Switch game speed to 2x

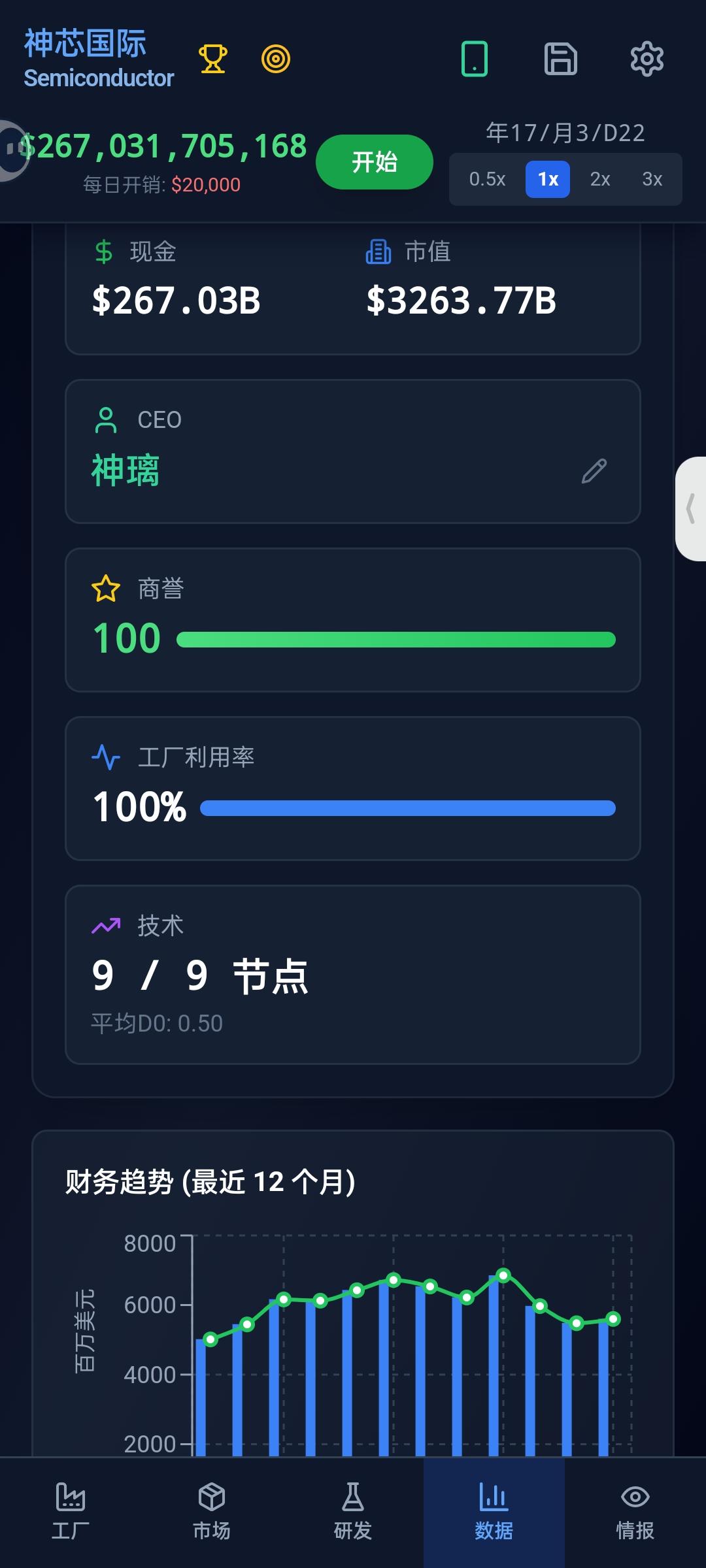[600, 179]
